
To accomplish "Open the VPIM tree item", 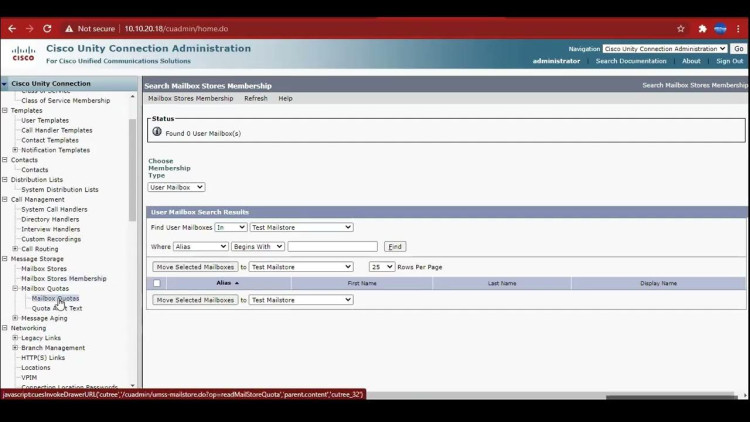I will 29,378.
